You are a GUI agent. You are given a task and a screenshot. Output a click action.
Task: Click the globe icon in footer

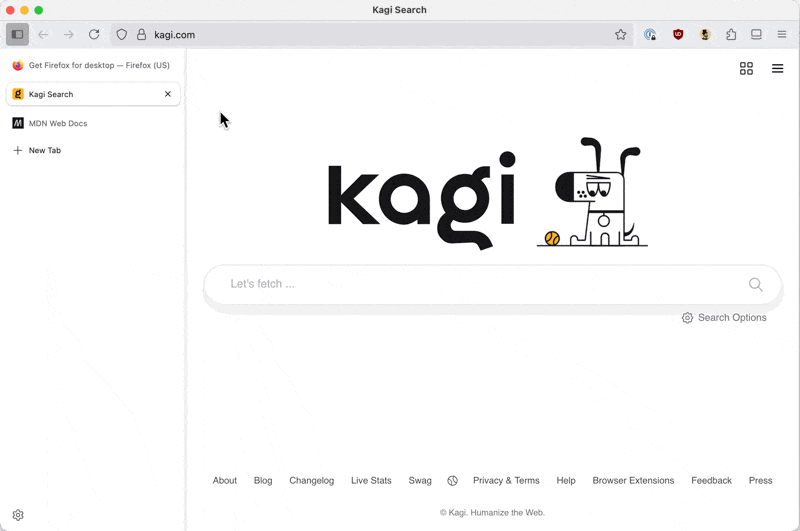[x=453, y=481]
